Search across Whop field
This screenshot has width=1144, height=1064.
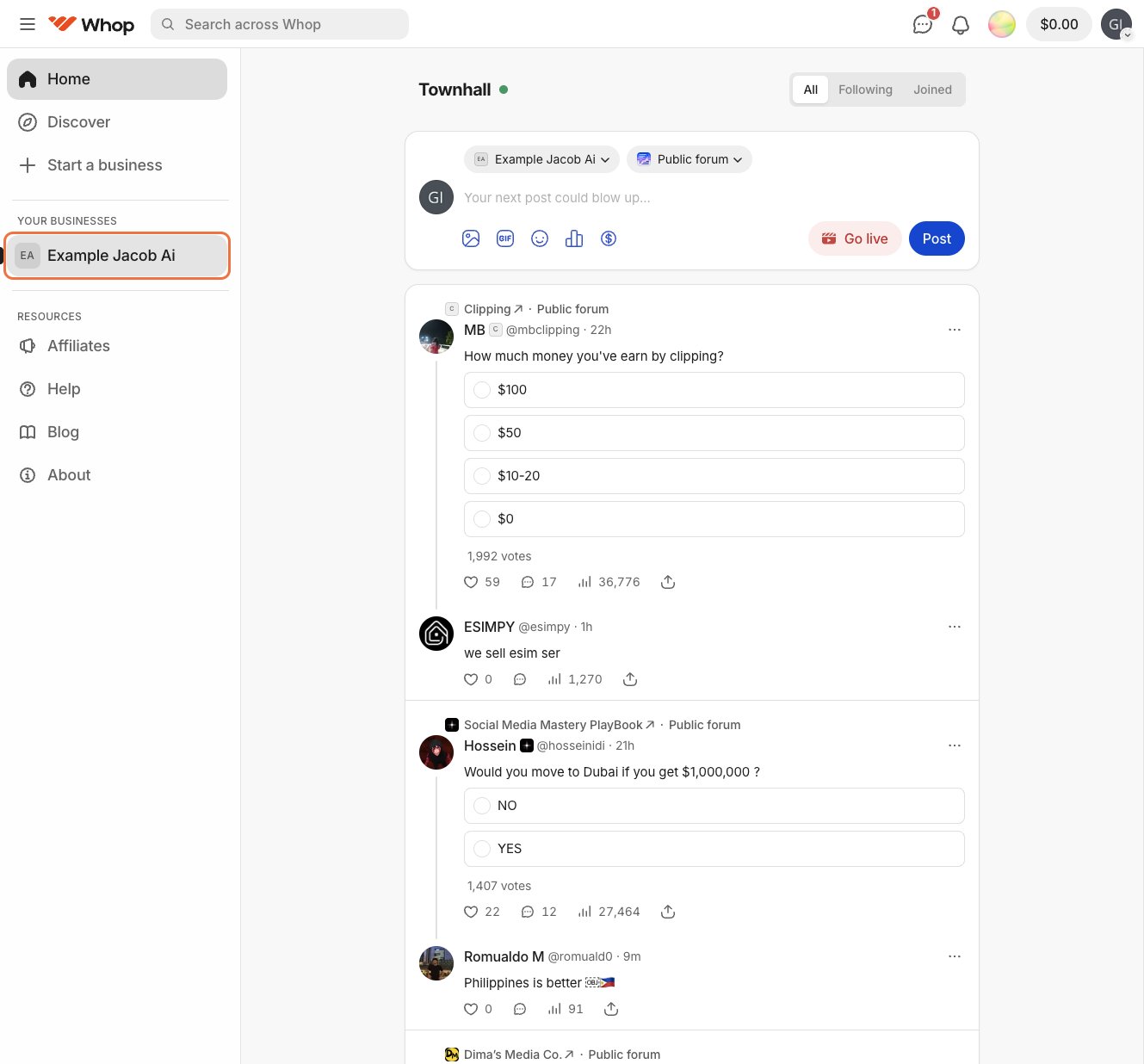[280, 24]
